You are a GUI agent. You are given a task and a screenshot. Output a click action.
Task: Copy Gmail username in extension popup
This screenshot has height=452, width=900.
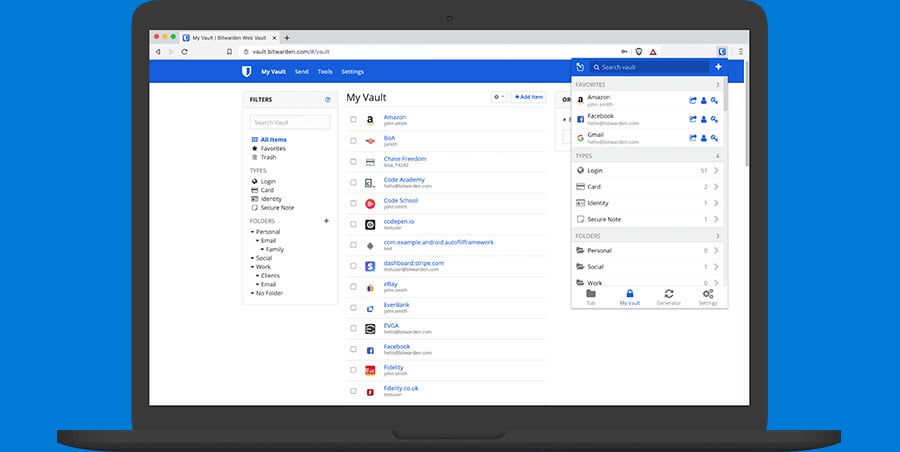(x=704, y=138)
